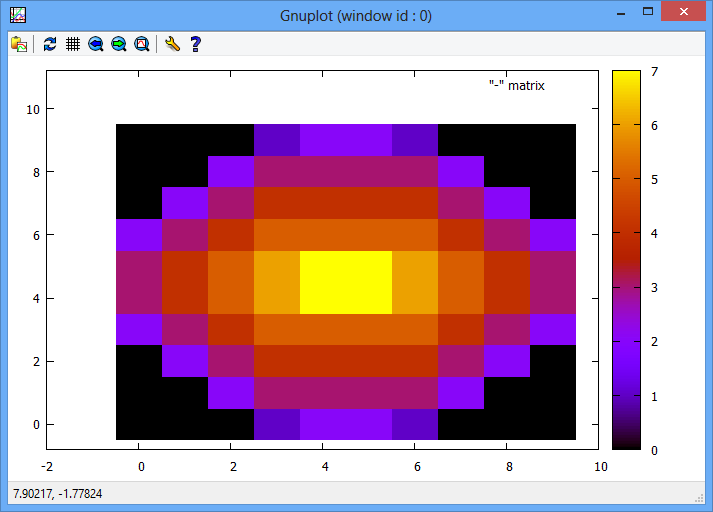Click the black top-left corner heatmap cell
Viewport: 713px width, 512px height.
139,140
